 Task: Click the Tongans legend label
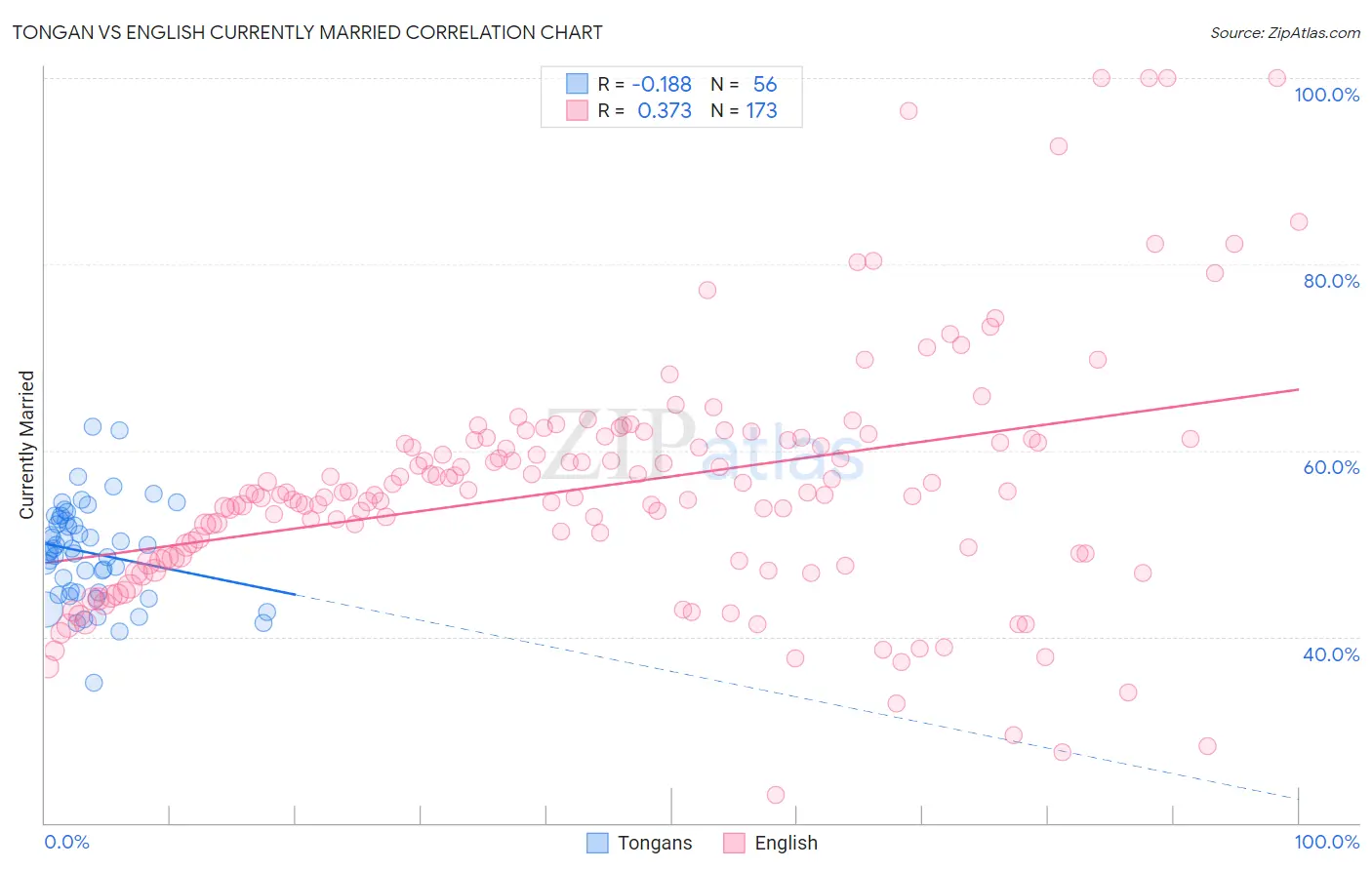[655, 843]
